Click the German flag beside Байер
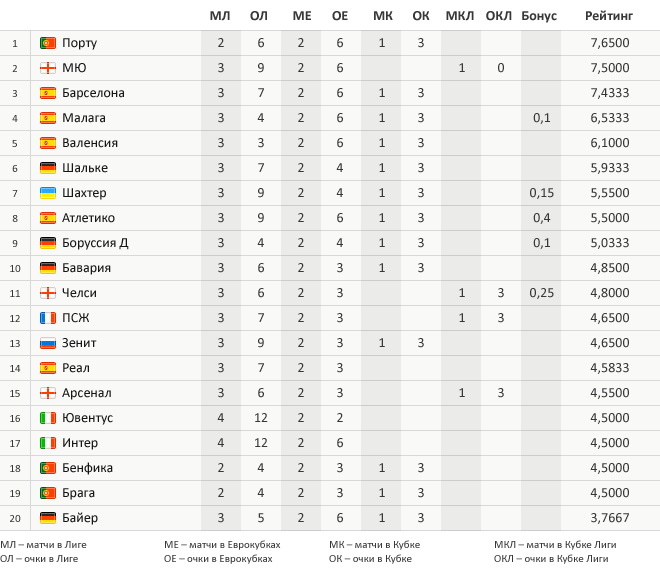Screen dimensions: 660x571 click(x=47, y=518)
